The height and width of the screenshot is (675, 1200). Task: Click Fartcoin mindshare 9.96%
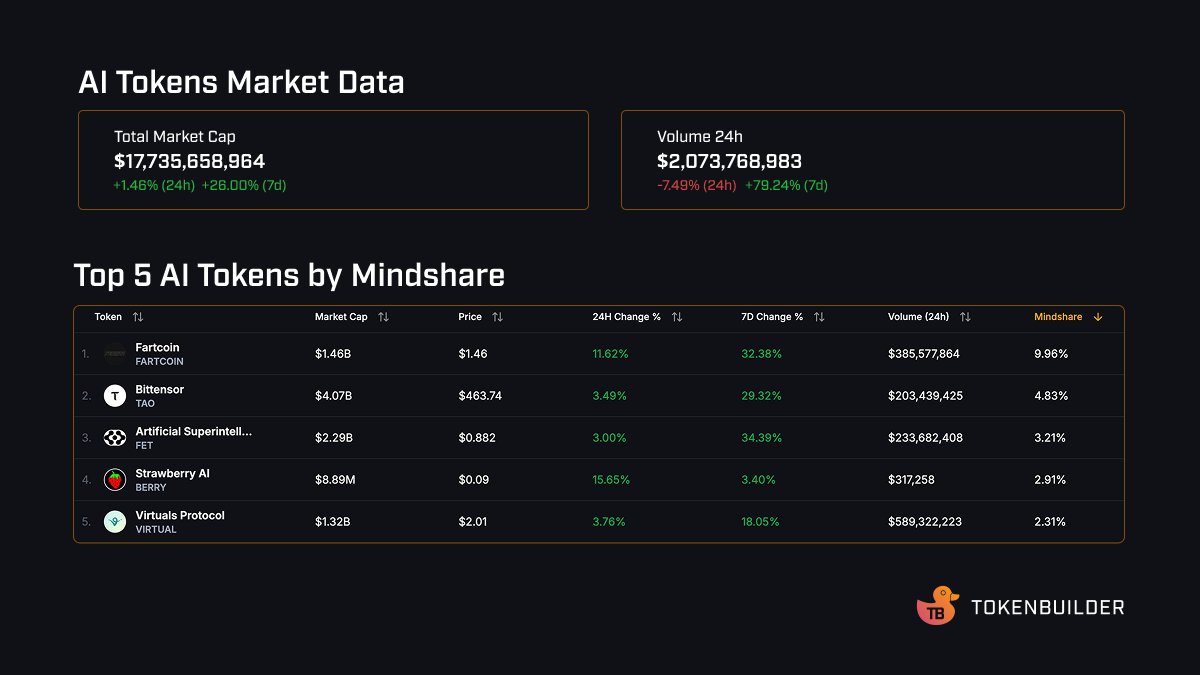[x=1051, y=354]
